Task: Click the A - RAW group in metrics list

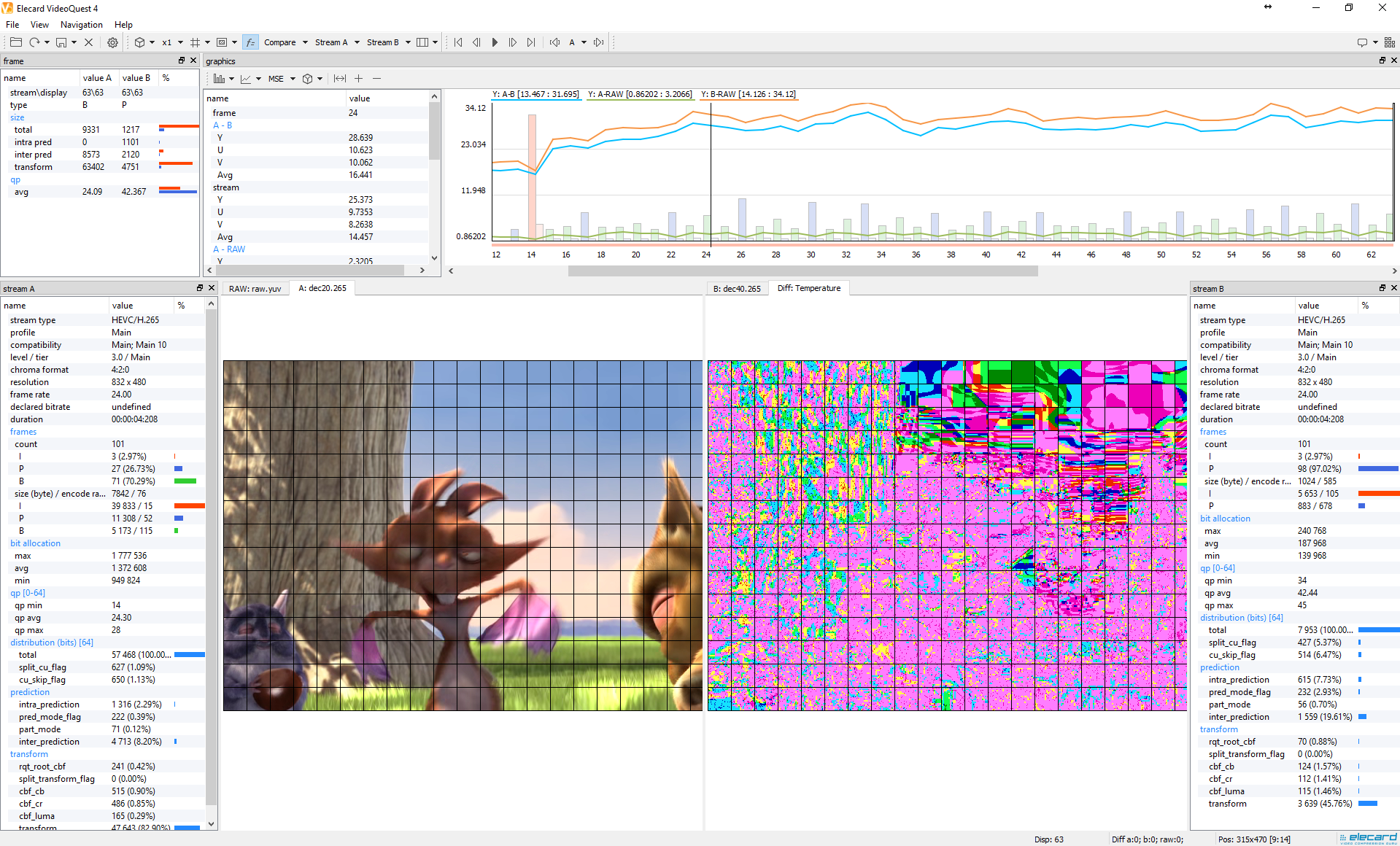Action: [x=229, y=249]
